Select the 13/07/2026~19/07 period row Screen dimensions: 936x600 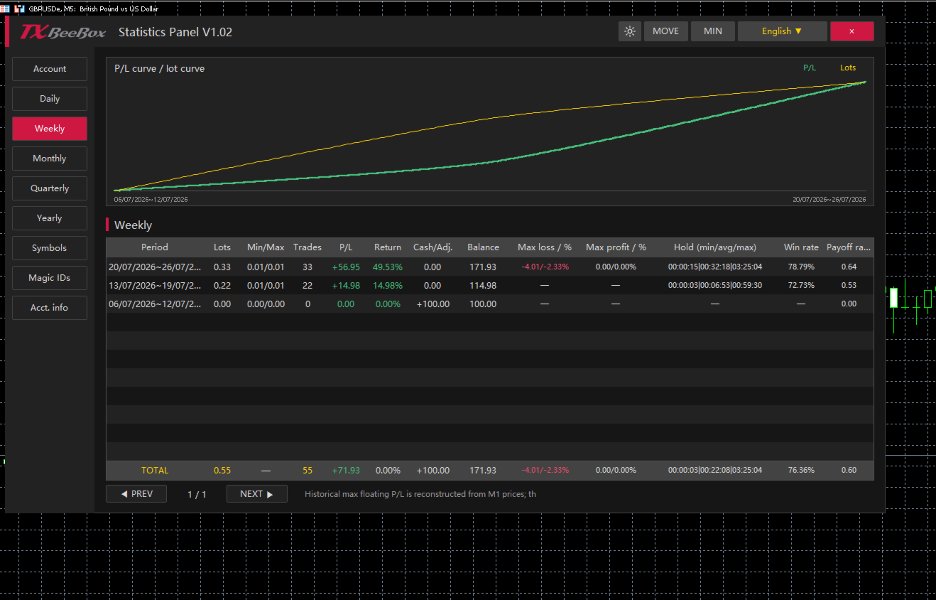tap(489, 285)
